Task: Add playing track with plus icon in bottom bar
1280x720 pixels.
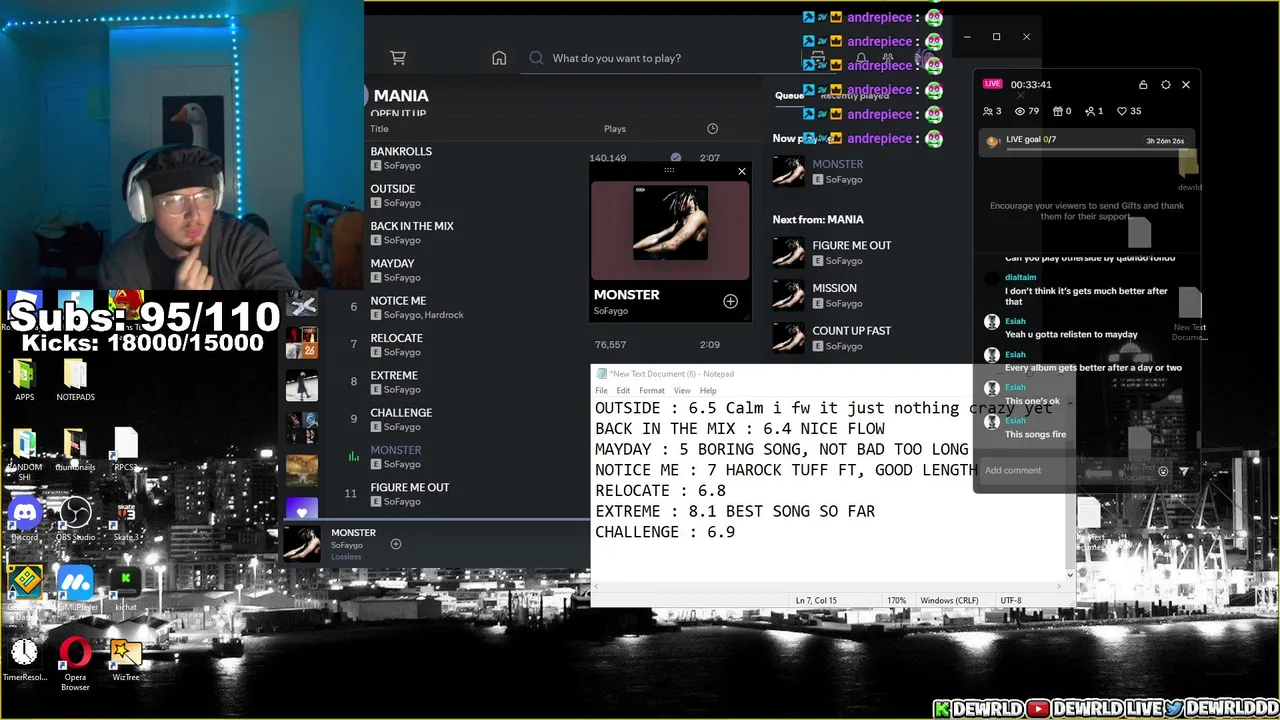Action: pos(396,544)
